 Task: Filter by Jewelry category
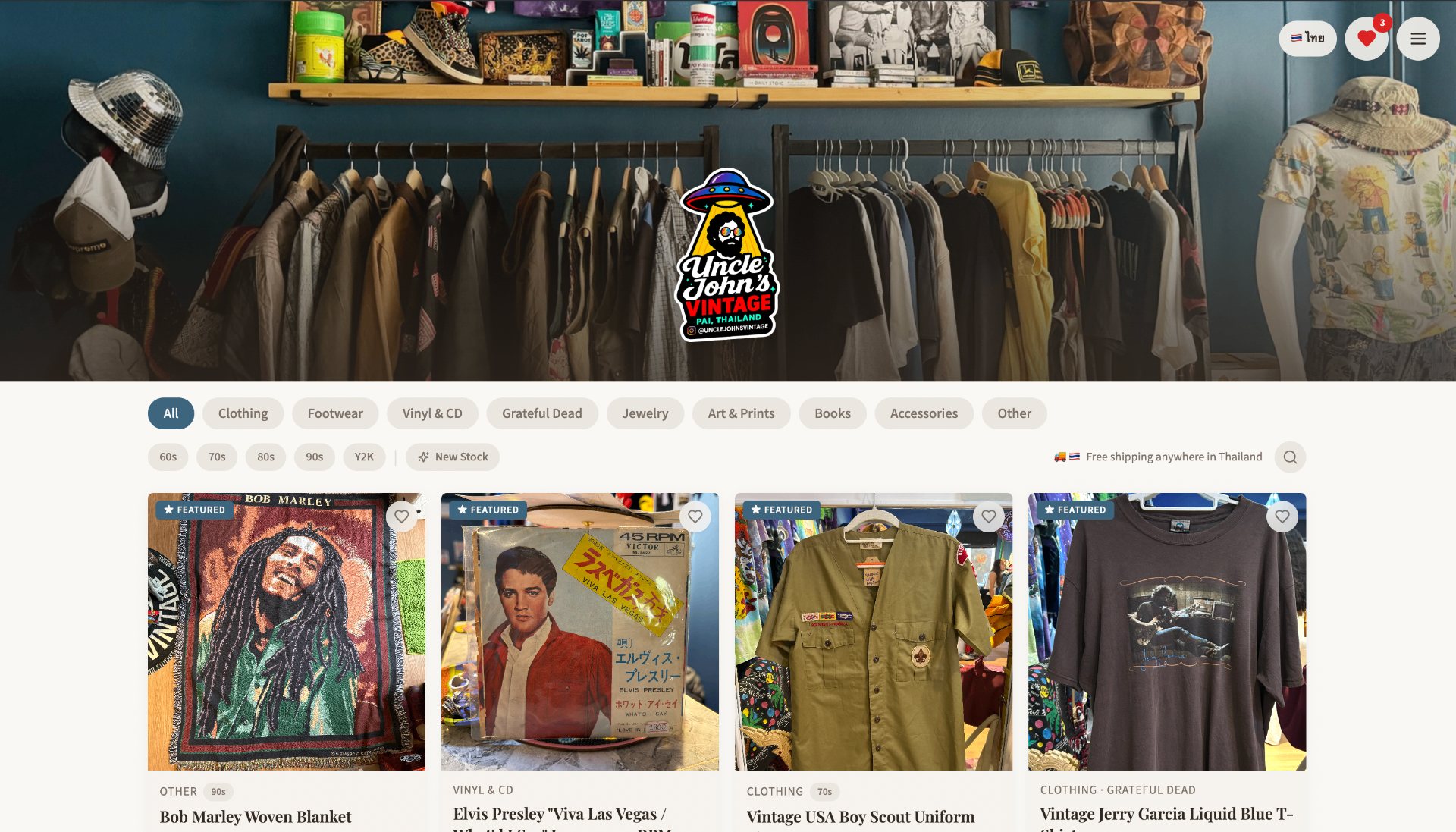click(x=645, y=413)
